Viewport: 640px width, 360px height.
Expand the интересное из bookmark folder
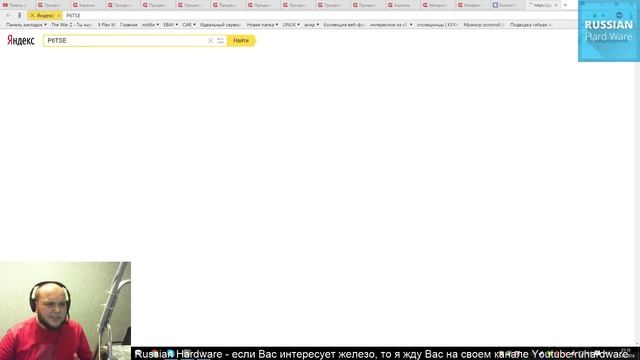click(x=391, y=25)
